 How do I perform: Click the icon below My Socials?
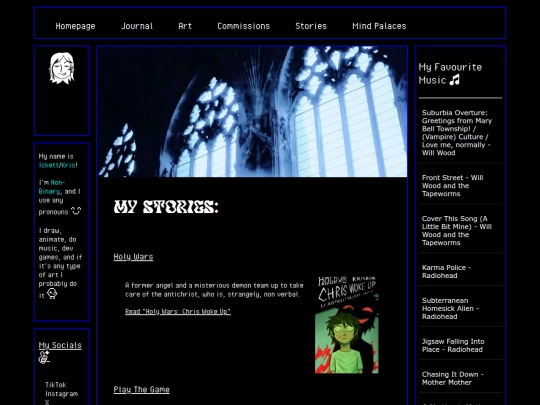(x=44, y=357)
